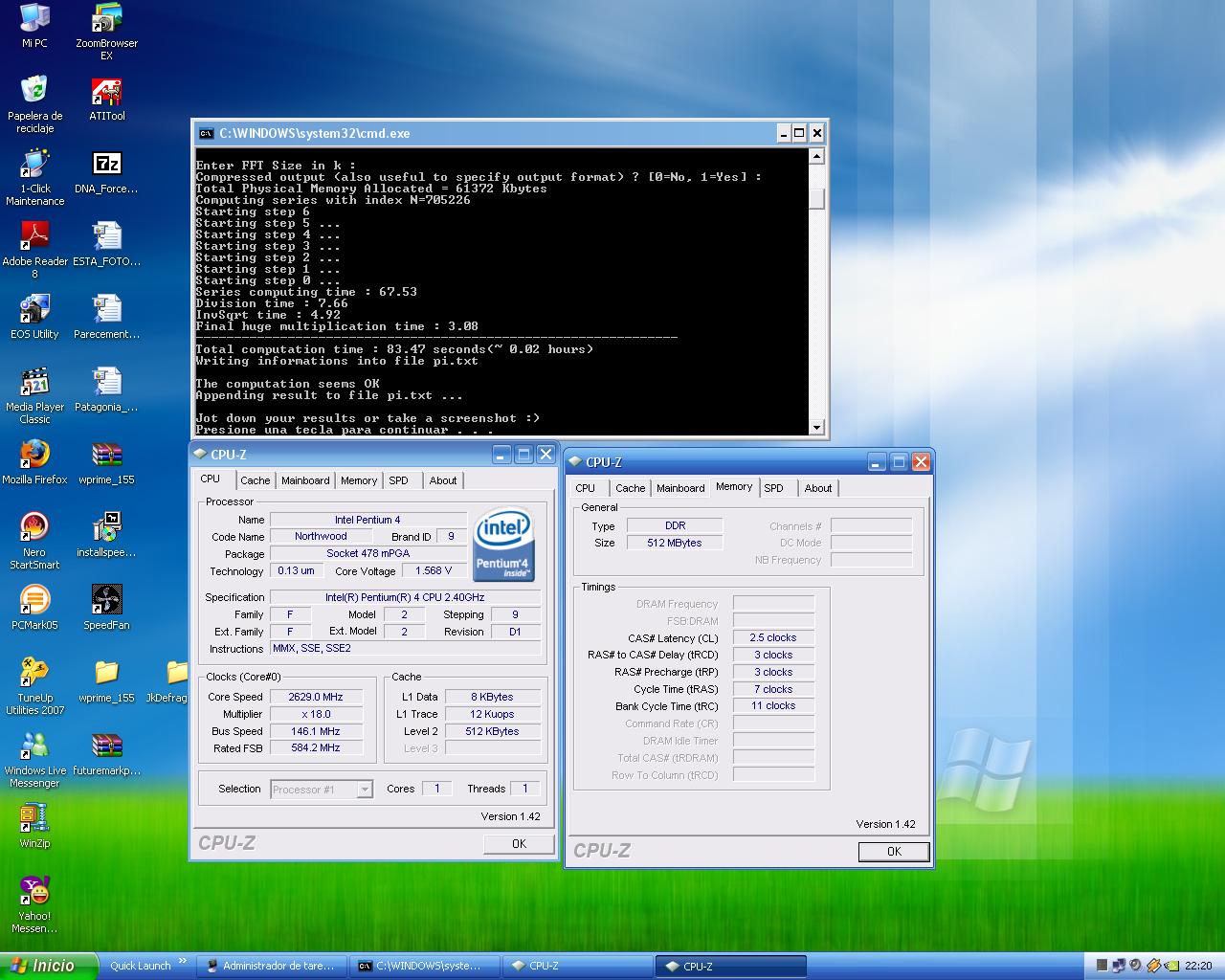Click the Multiplier value x 18.0

(316, 714)
